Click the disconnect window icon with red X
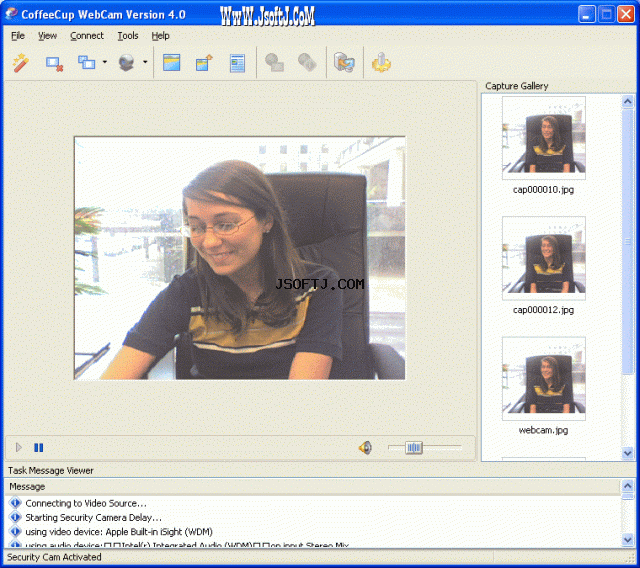Viewport: 640px width, 568px height. click(x=54, y=63)
